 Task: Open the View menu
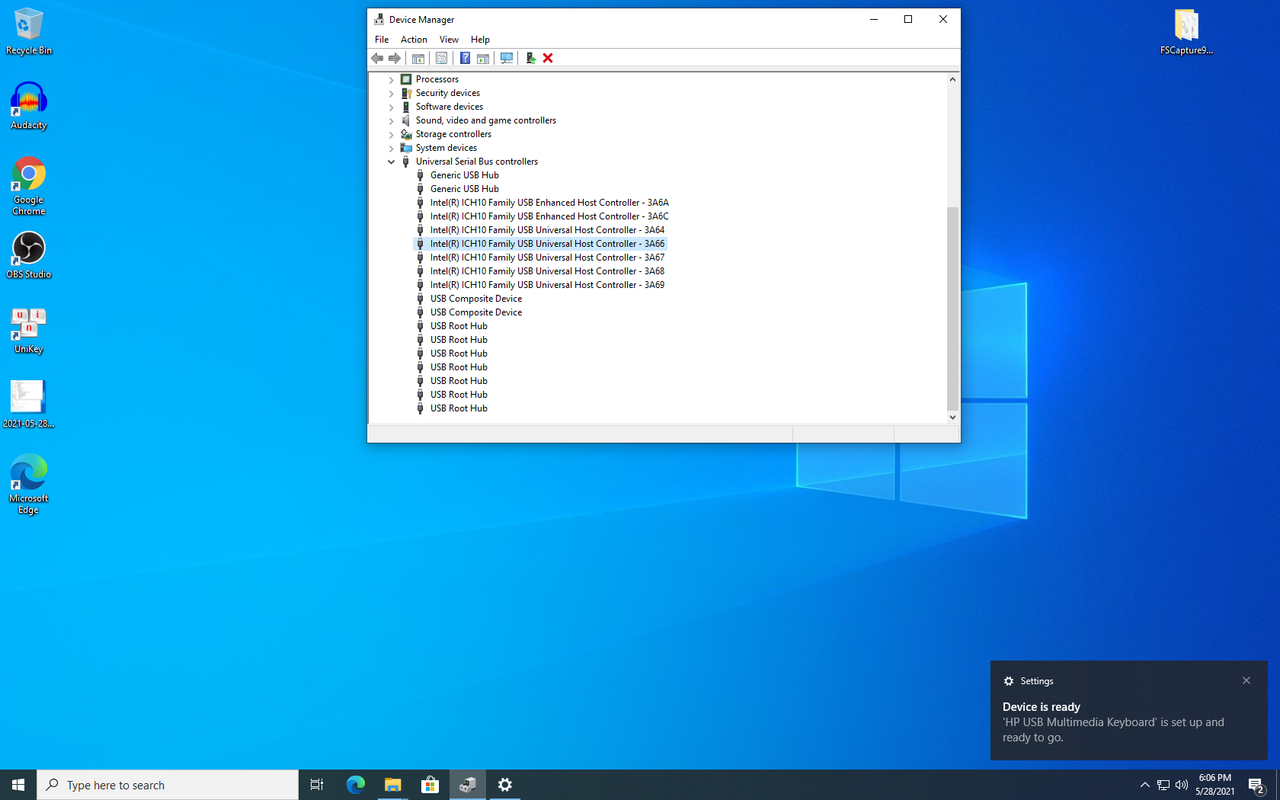[449, 40]
